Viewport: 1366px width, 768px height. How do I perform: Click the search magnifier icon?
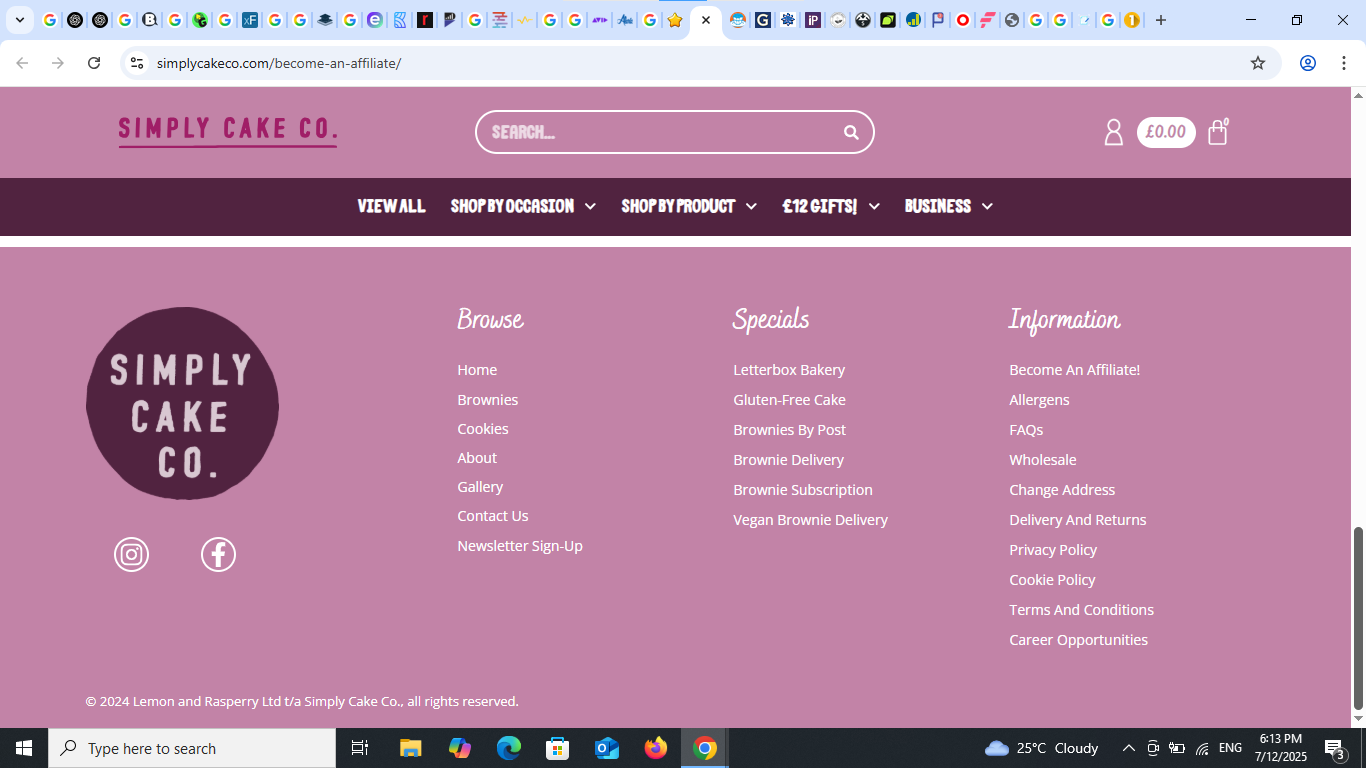tap(851, 132)
